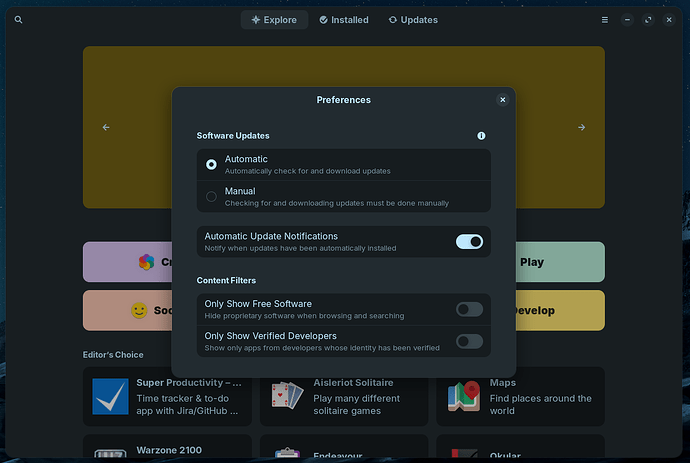Disable Automatic Update Notifications switch

pyautogui.click(x=469, y=241)
